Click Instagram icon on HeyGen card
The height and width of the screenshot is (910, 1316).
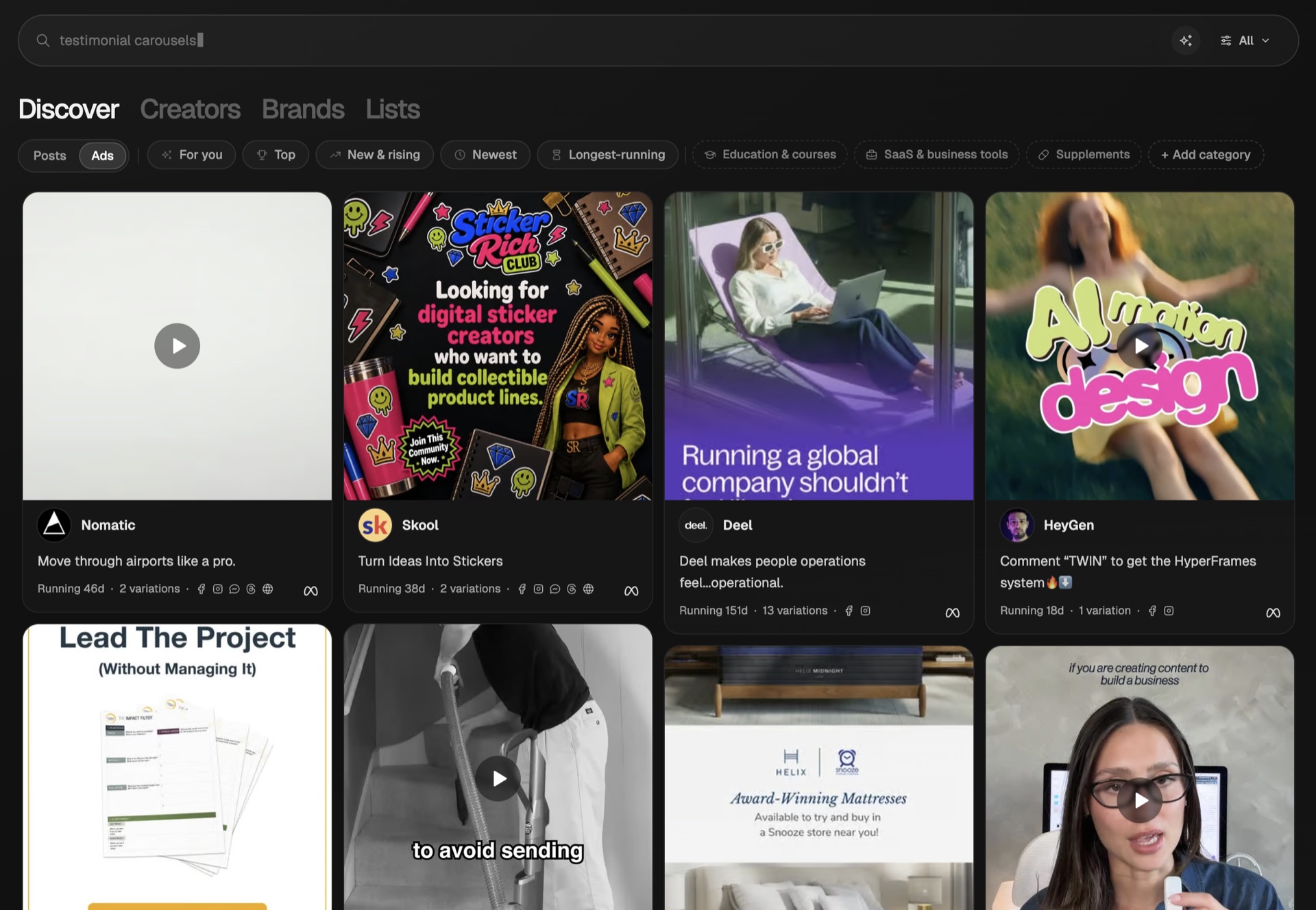pyautogui.click(x=1169, y=611)
